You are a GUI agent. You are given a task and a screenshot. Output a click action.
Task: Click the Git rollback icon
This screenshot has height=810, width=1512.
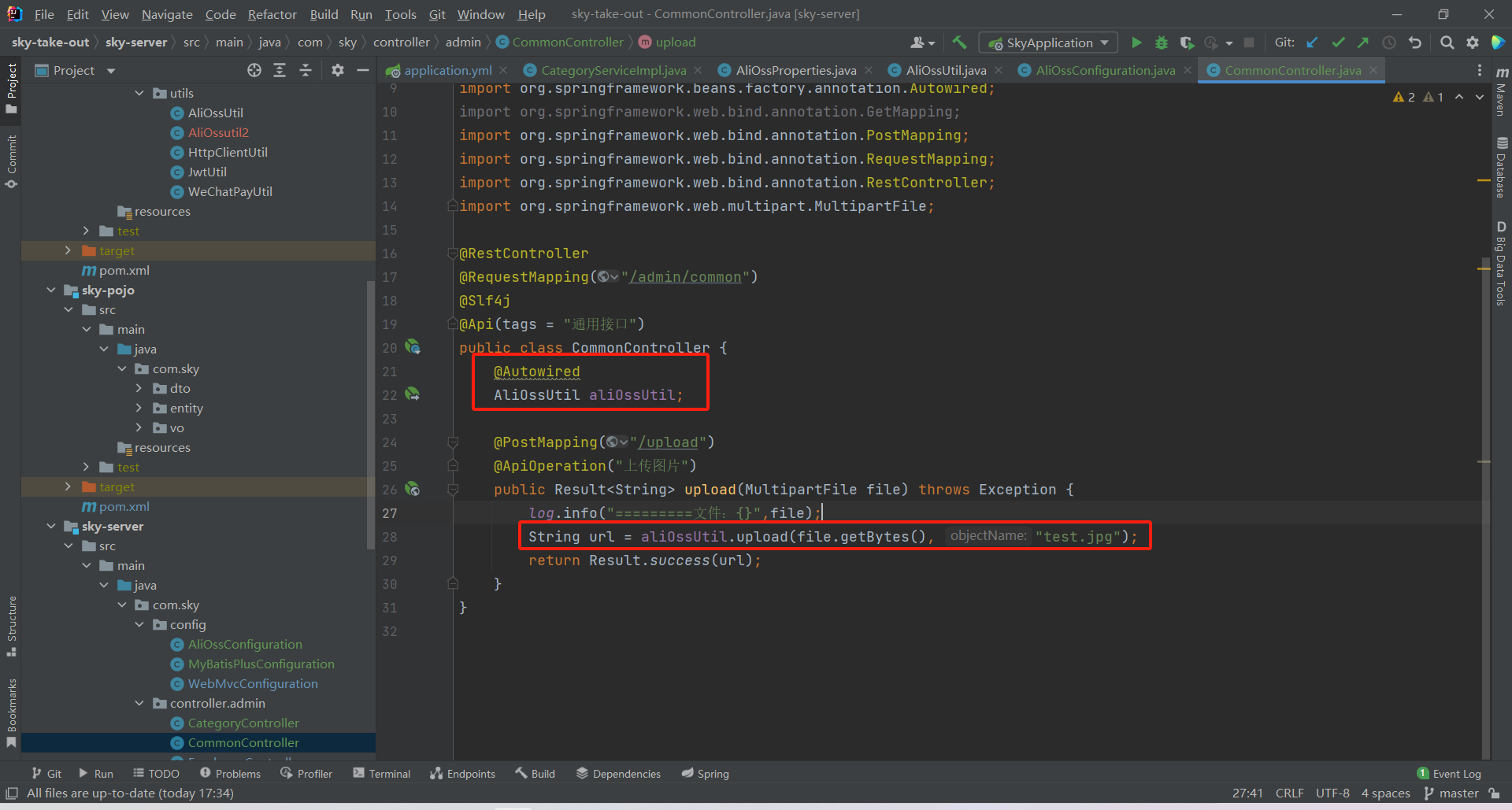coord(1415,43)
